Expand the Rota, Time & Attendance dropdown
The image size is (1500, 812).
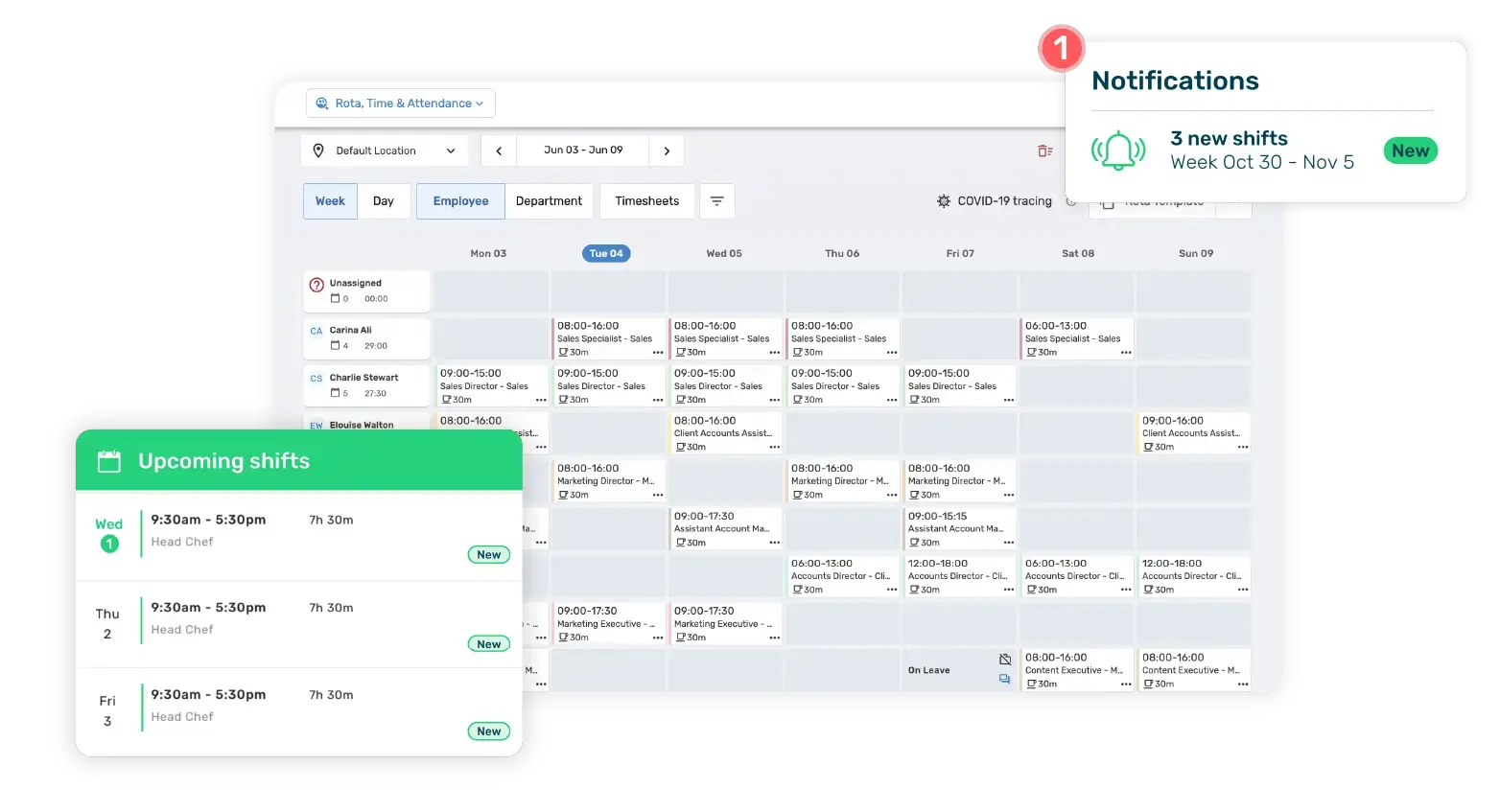(400, 103)
